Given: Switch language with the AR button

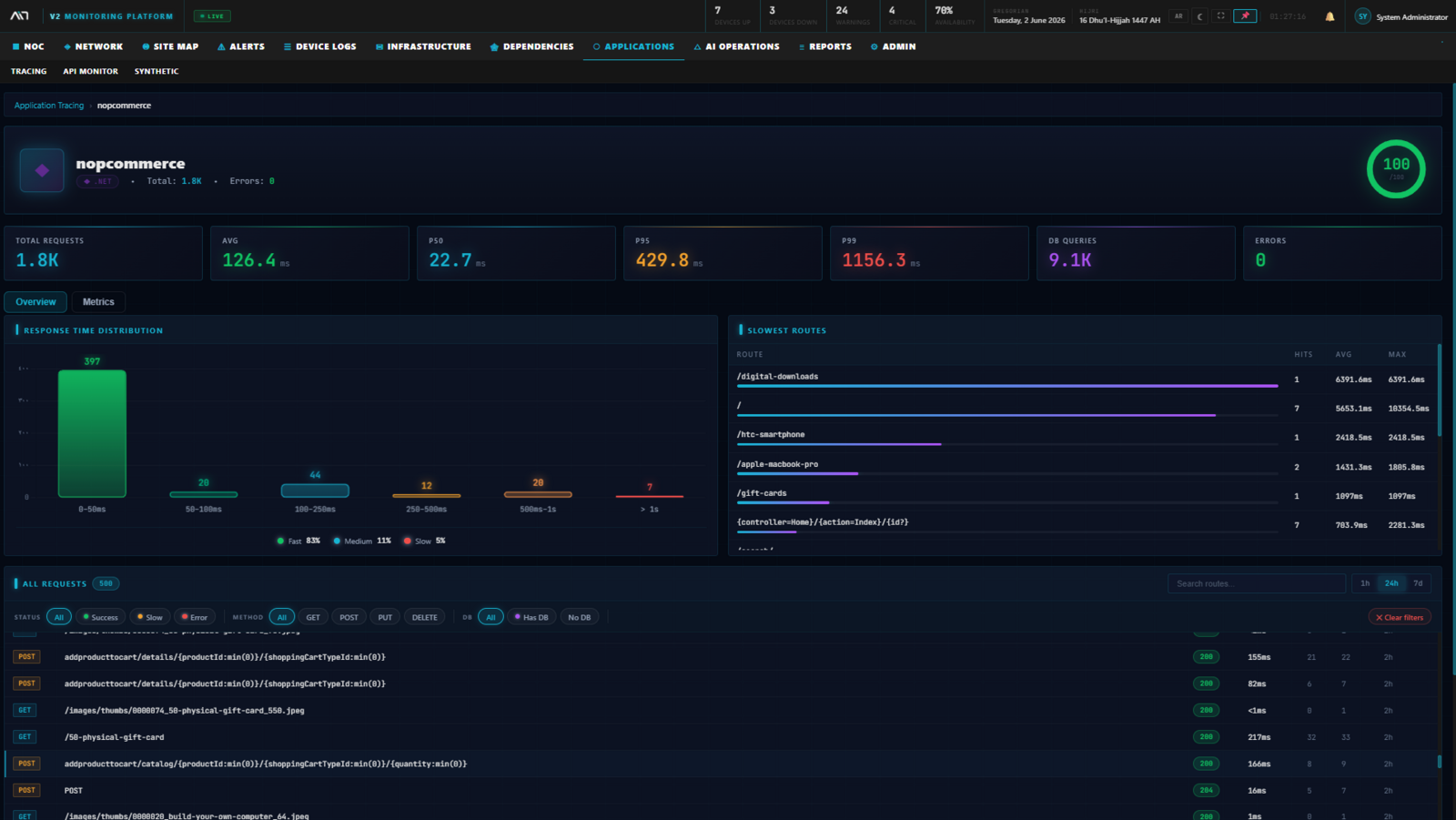Looking at the screenshot, I should [x=1179, y=16].
